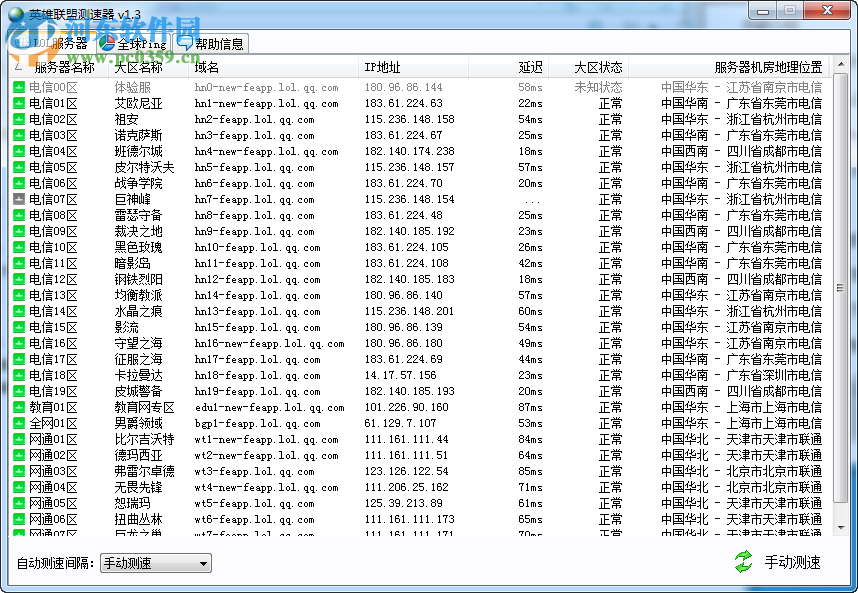Click the 手动测速 button to start manual test
The width and height of the screenshot is (858, 593).
click(794, 562)
